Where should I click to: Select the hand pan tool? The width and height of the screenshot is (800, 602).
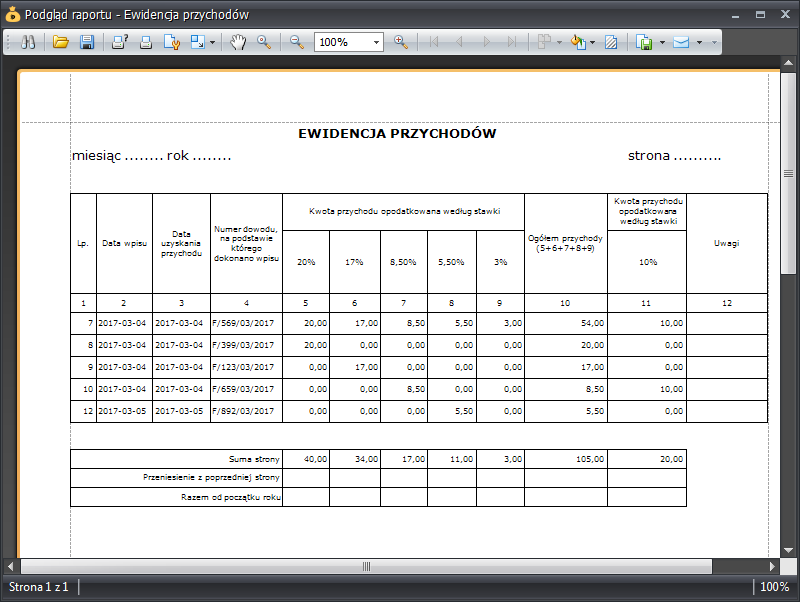tap(238, 42)
